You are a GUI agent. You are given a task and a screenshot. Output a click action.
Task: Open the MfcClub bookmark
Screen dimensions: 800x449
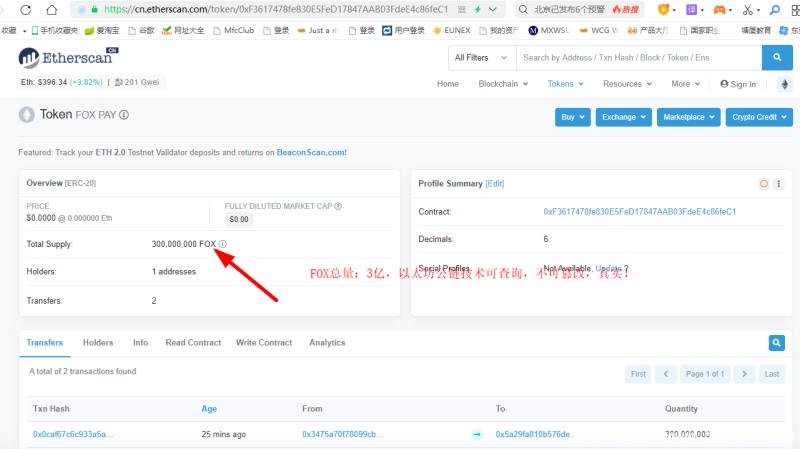coord(234,31)
